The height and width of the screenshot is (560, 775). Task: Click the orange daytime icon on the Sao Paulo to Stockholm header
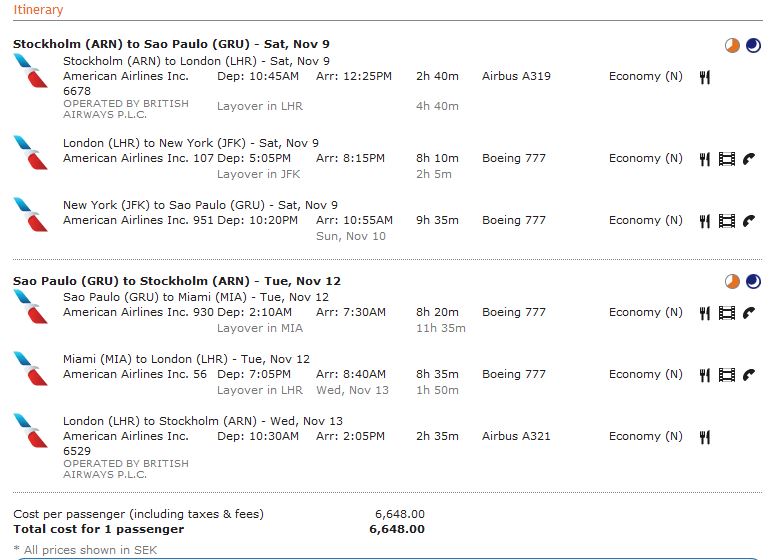(732, 281)
